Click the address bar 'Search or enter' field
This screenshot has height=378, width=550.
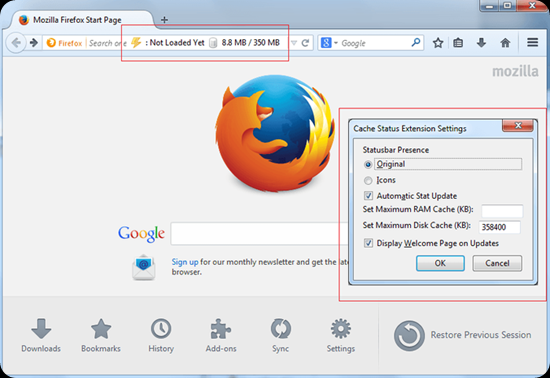click(107, 43)
